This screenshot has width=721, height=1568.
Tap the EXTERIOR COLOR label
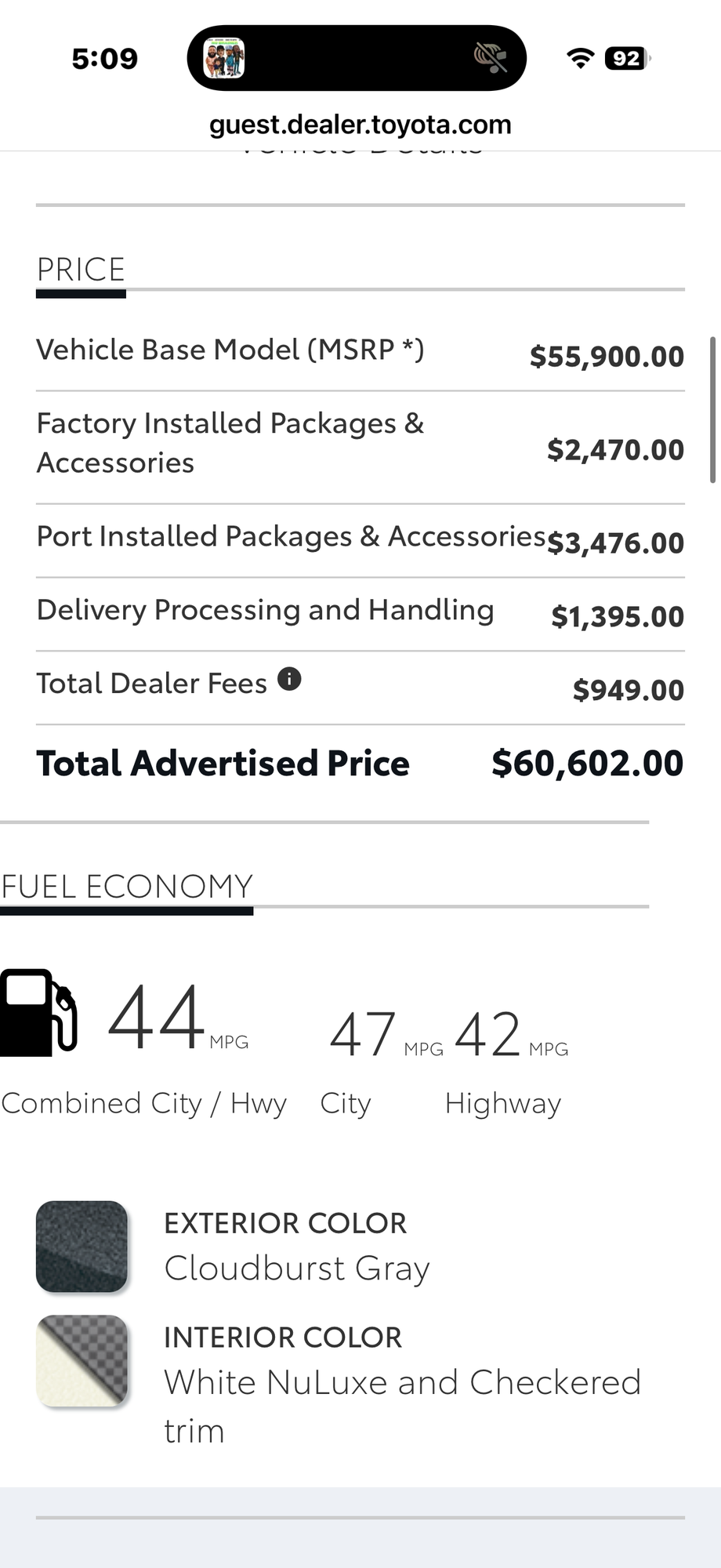(x=285, y=1223)
